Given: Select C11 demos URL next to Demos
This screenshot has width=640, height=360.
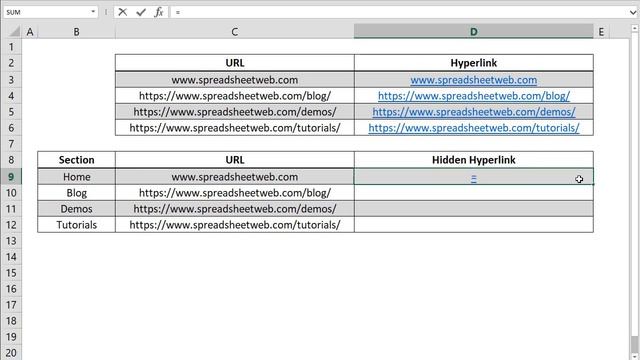Looking at the screenshot, I should (x=235, y=209).
